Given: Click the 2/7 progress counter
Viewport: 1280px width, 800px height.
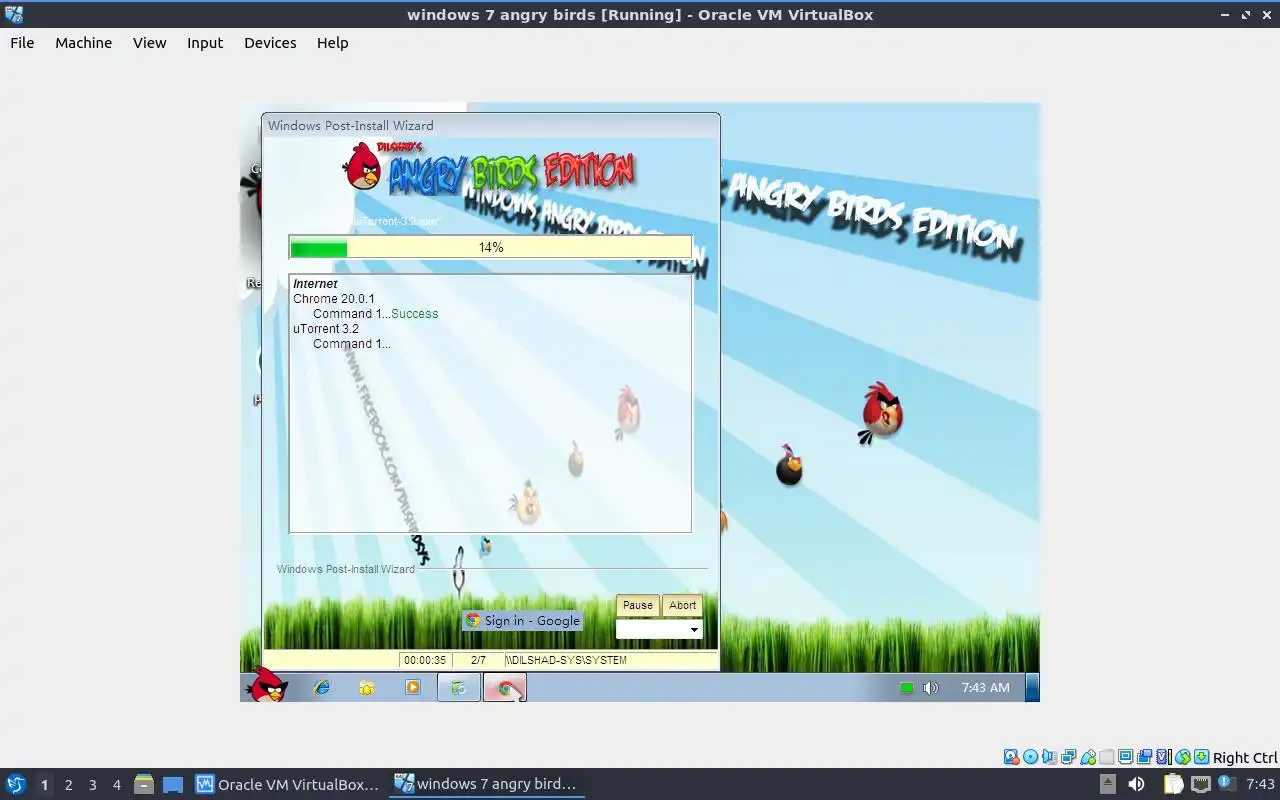Looking at the screenshot, I should click(478, 661).
